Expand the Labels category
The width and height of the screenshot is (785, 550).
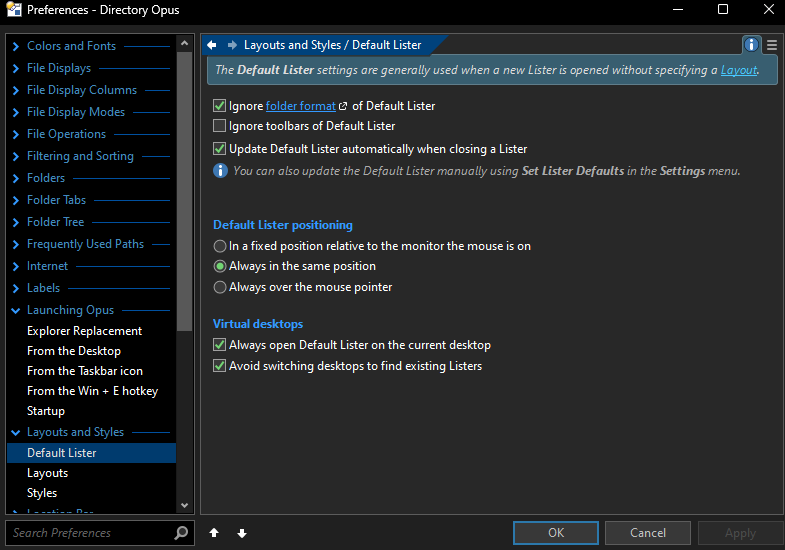click(16, 288)
